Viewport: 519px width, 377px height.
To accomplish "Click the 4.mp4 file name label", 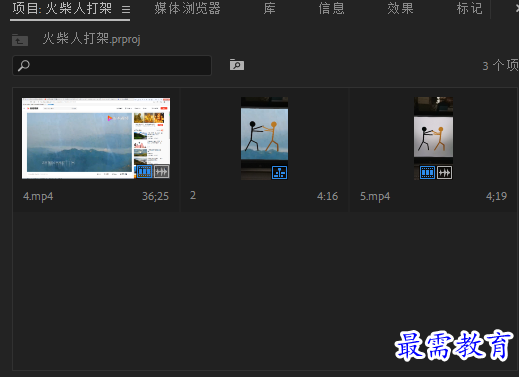I will point(38,196).
